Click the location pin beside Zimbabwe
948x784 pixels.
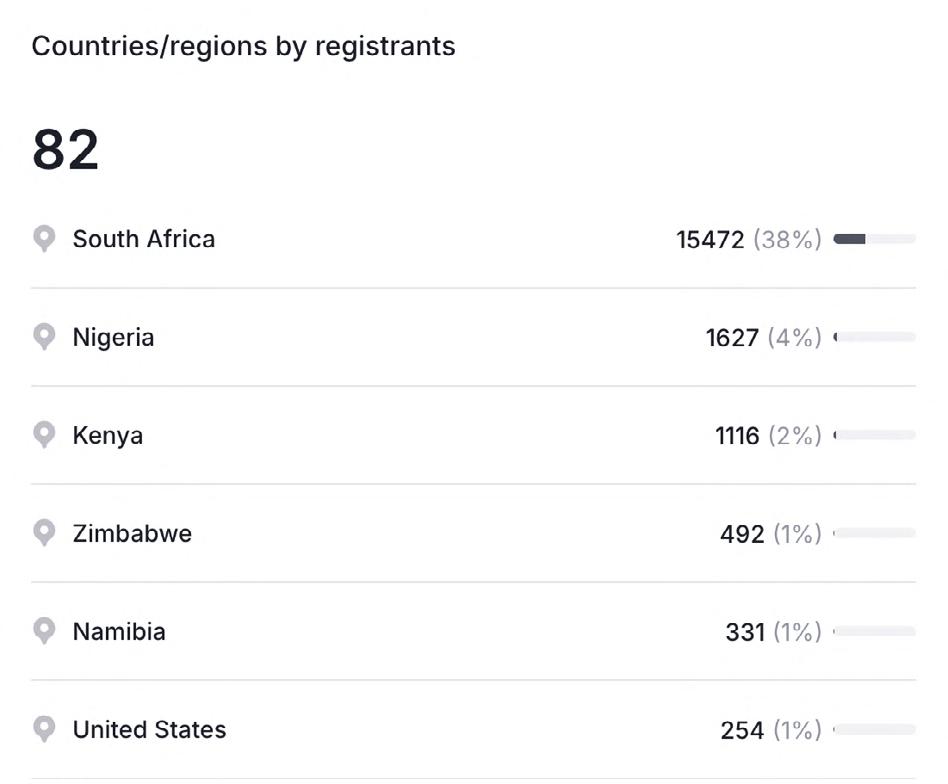click(x=44, y=533)
